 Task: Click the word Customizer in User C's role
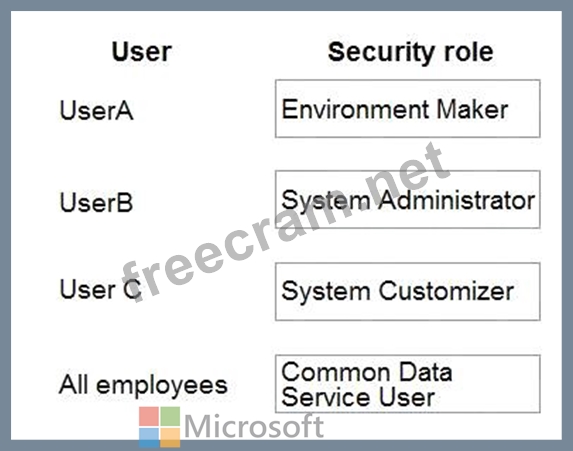pos(446,291)
